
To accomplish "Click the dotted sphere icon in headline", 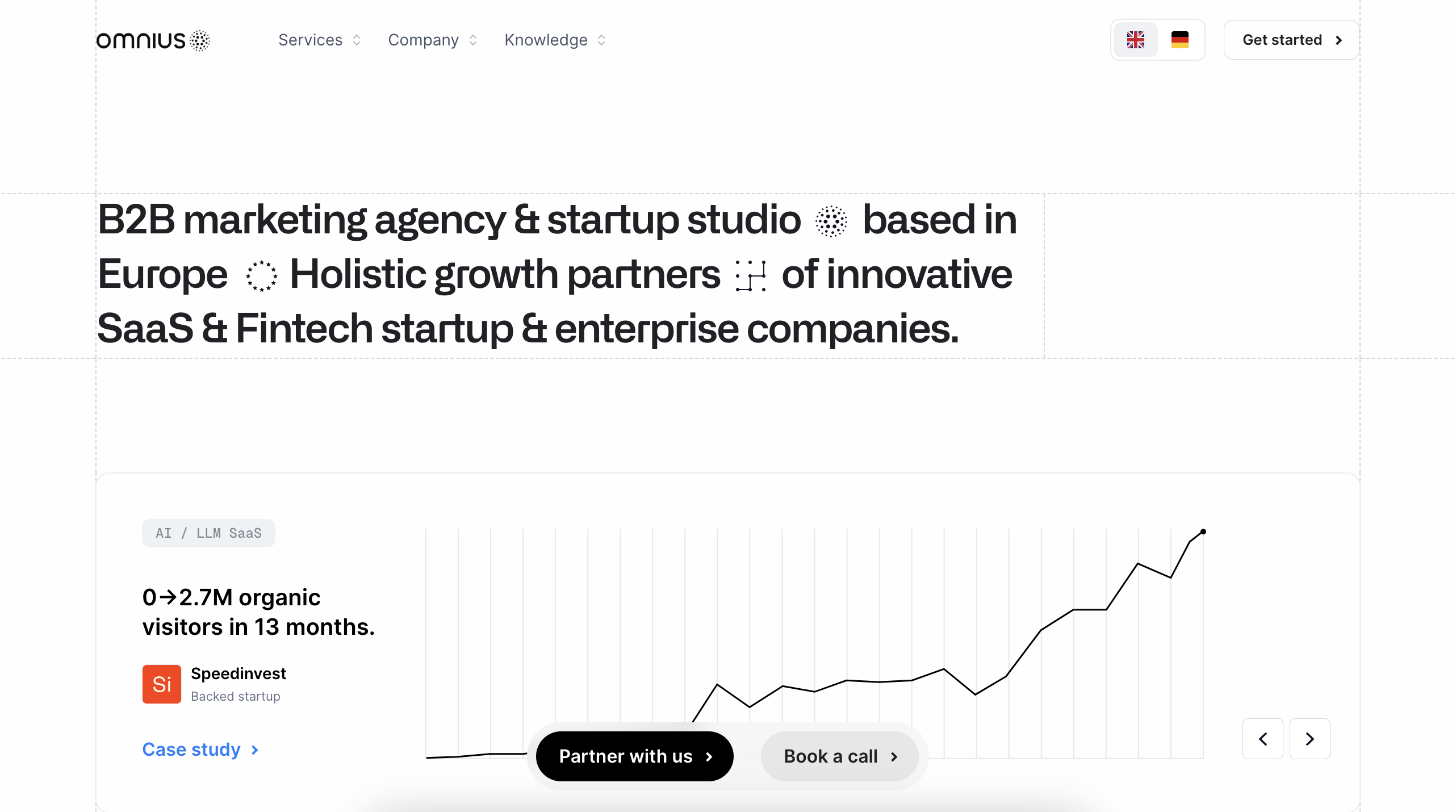I will 831,221.
